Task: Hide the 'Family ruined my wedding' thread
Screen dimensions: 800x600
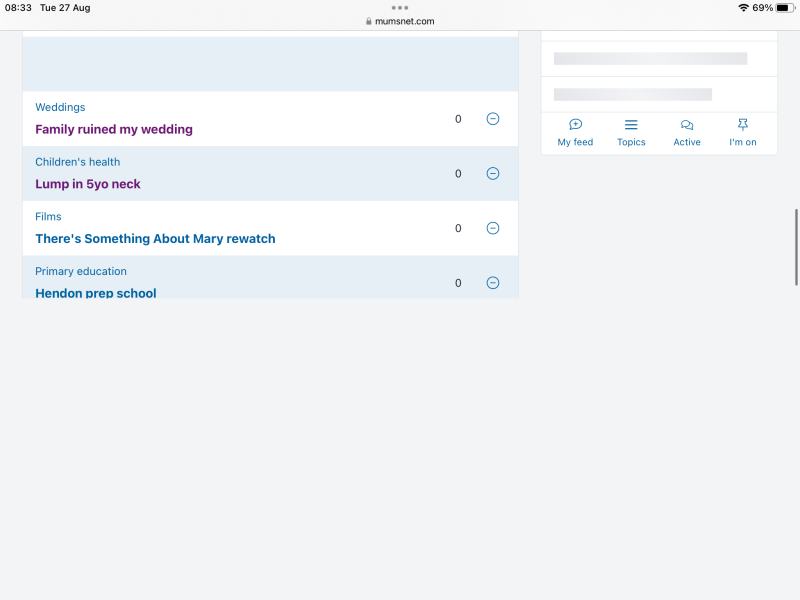Action: pyautogui.click(x=492, y=119)
